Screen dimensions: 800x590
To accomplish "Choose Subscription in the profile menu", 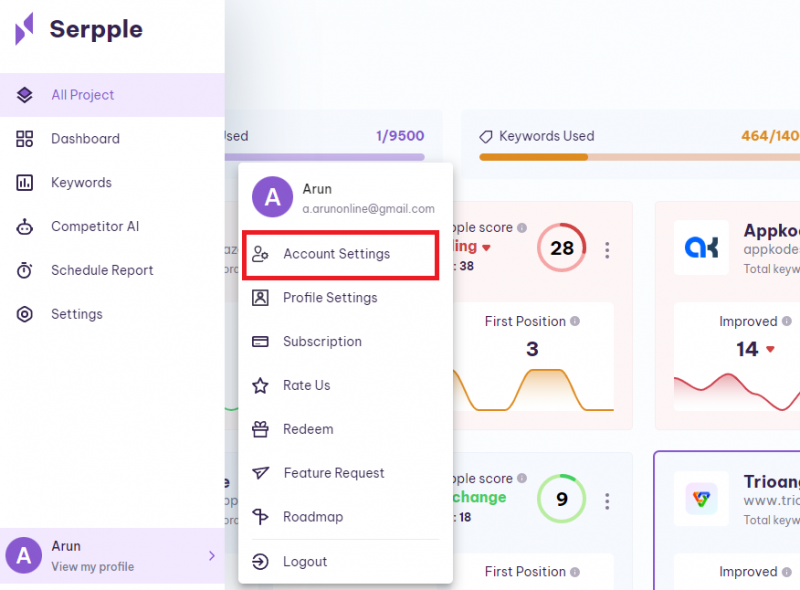I will 322,342.
